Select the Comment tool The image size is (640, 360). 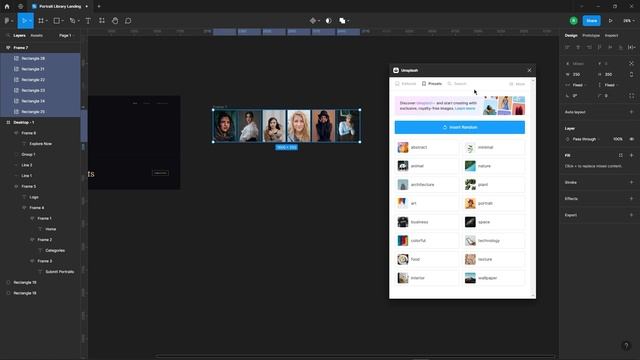point(128,21)
